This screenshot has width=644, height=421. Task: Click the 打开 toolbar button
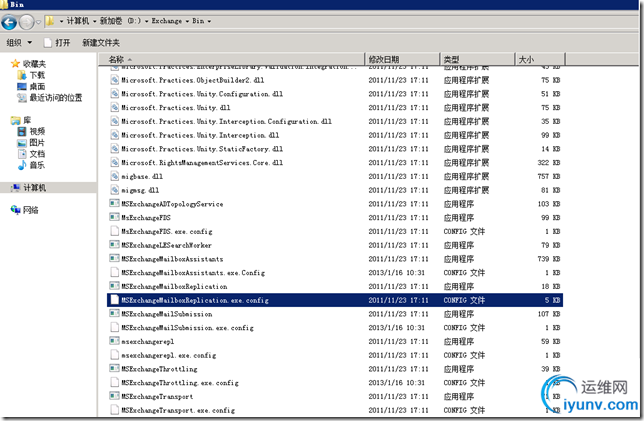coord(58,42)
